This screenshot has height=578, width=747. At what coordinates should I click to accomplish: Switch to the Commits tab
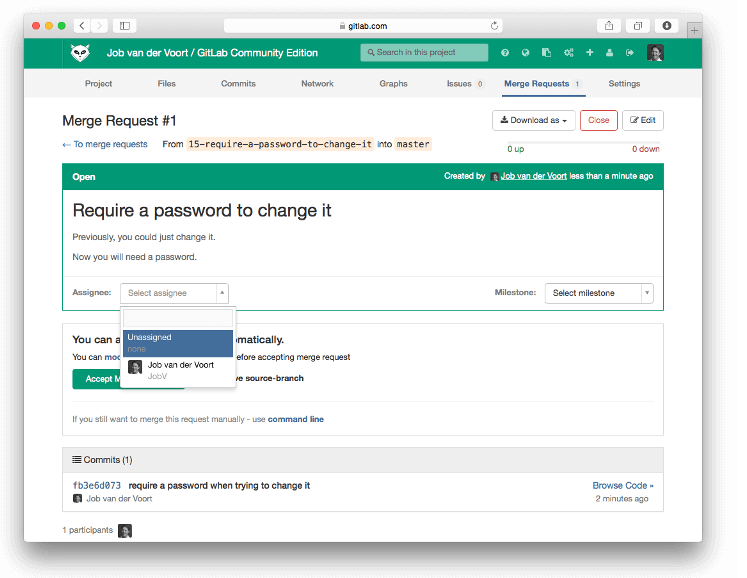pyautogui.click(x=238, y=84)
